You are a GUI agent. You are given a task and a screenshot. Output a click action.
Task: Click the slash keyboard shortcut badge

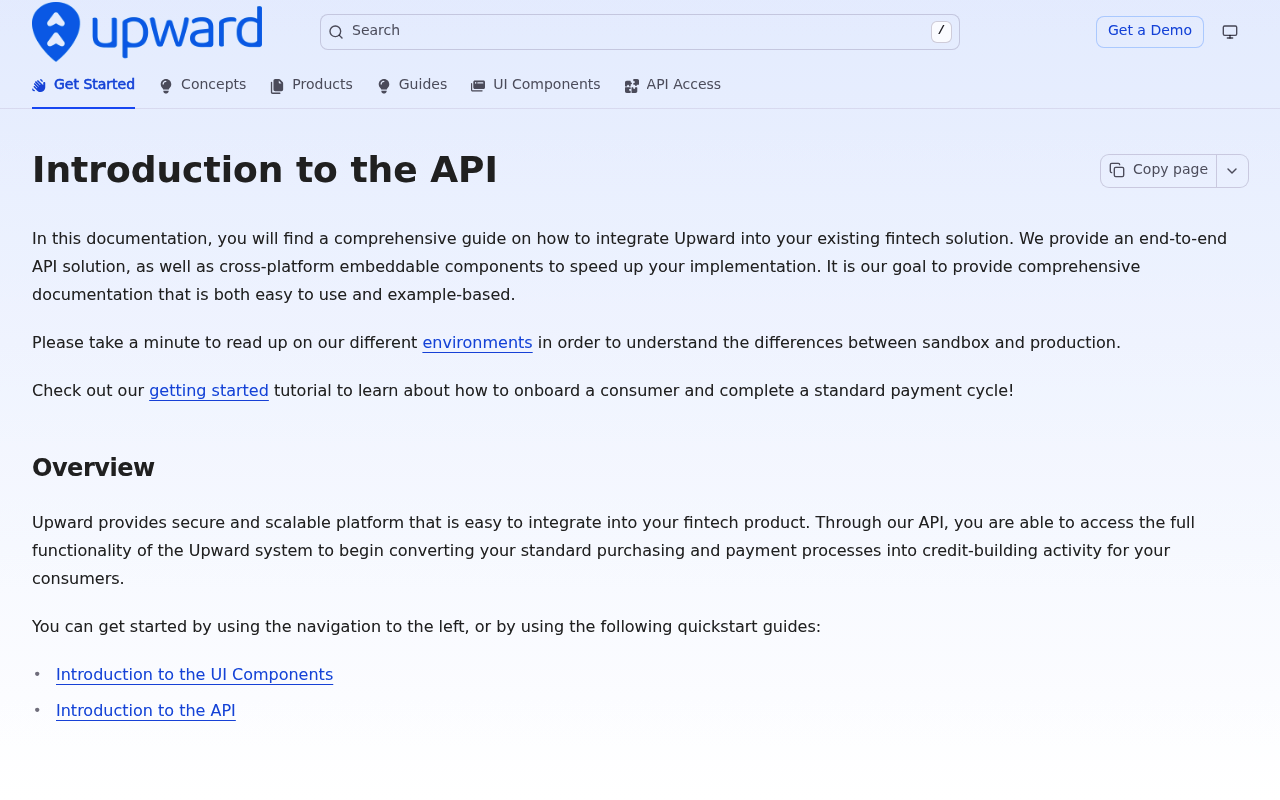point(941,32)
